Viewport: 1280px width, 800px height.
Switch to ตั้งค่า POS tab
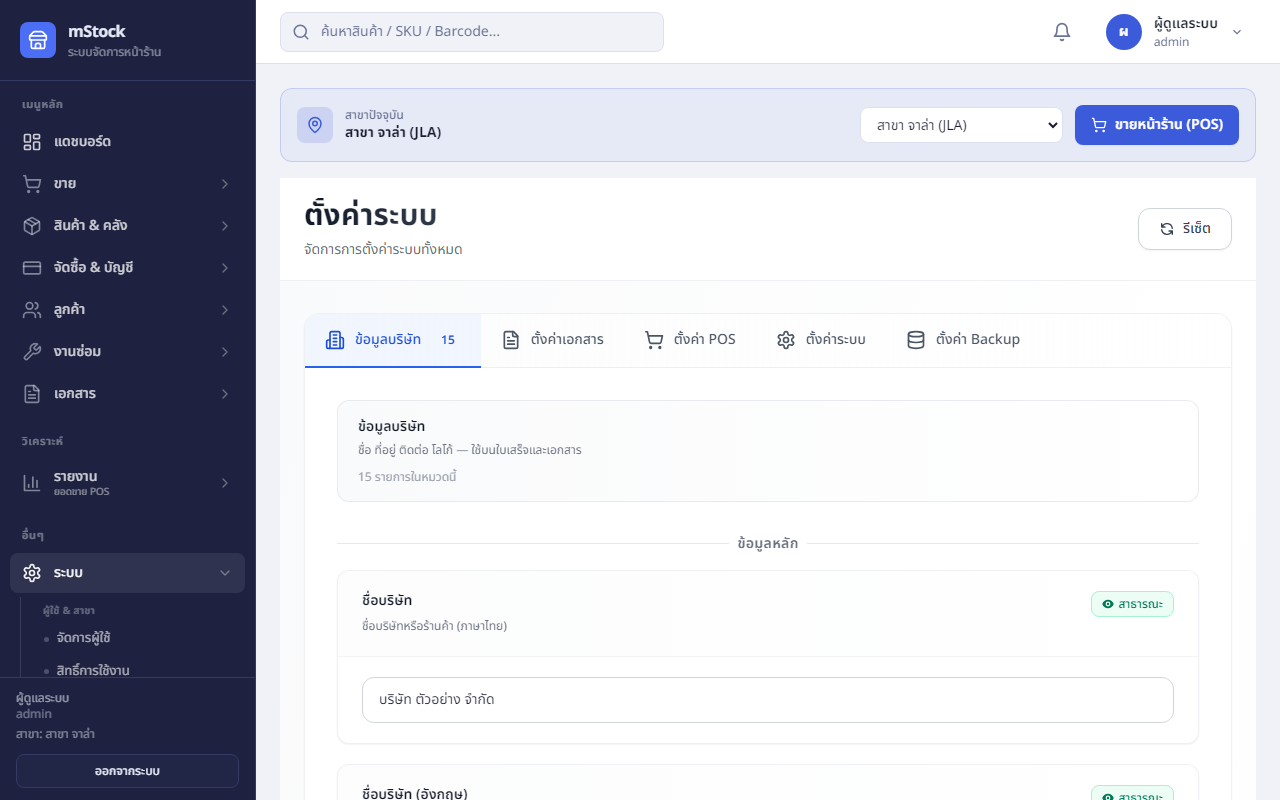point(690,340)
